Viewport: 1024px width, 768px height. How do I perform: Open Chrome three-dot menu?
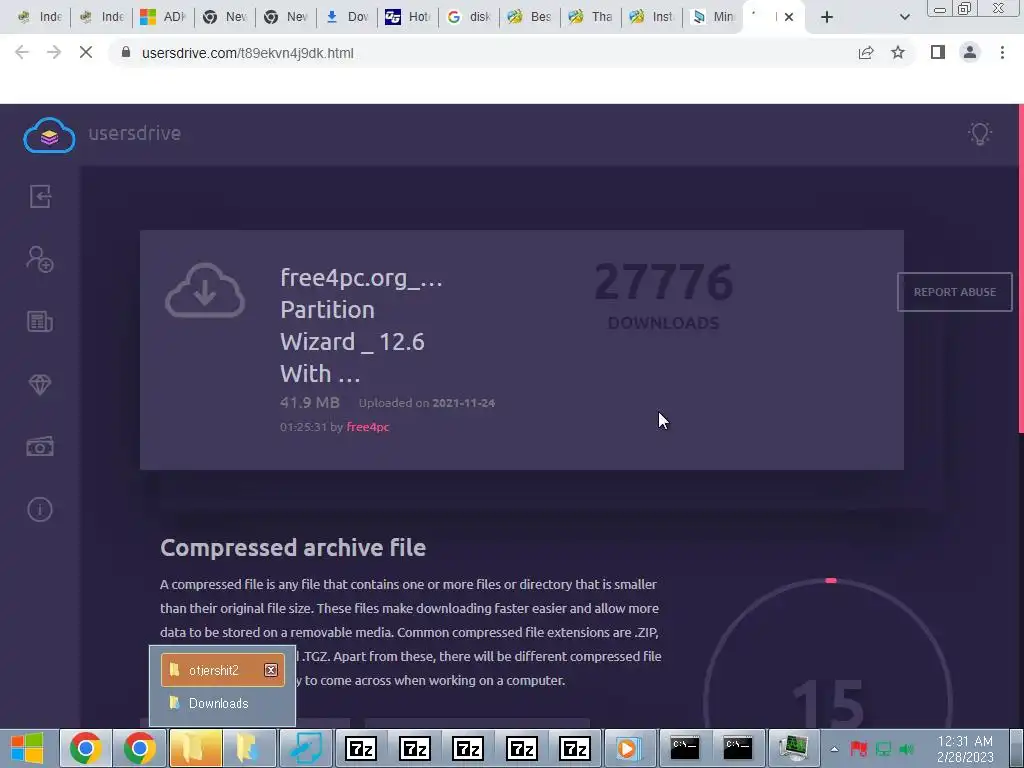pos(1002,52)
